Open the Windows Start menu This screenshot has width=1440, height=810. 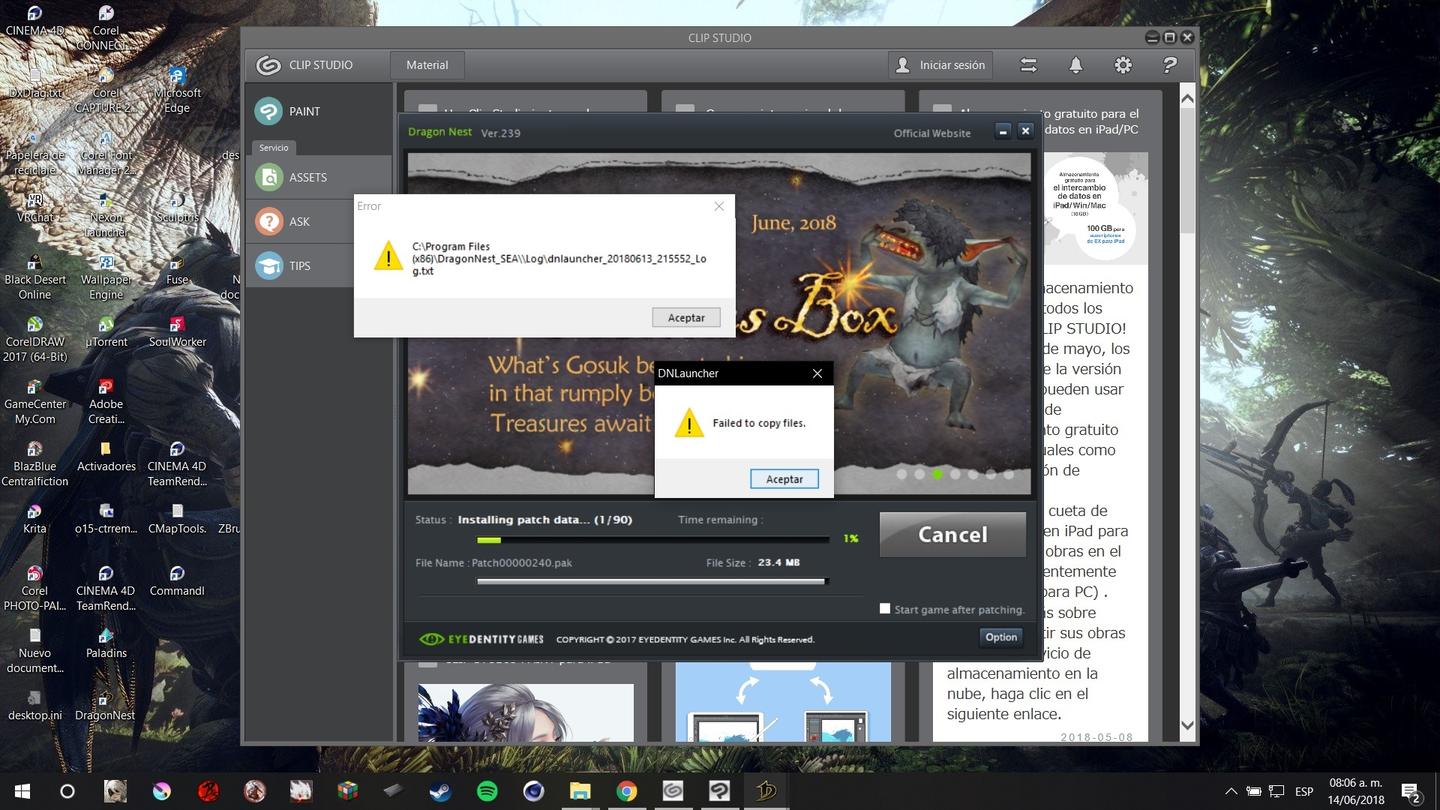point(22,791)
